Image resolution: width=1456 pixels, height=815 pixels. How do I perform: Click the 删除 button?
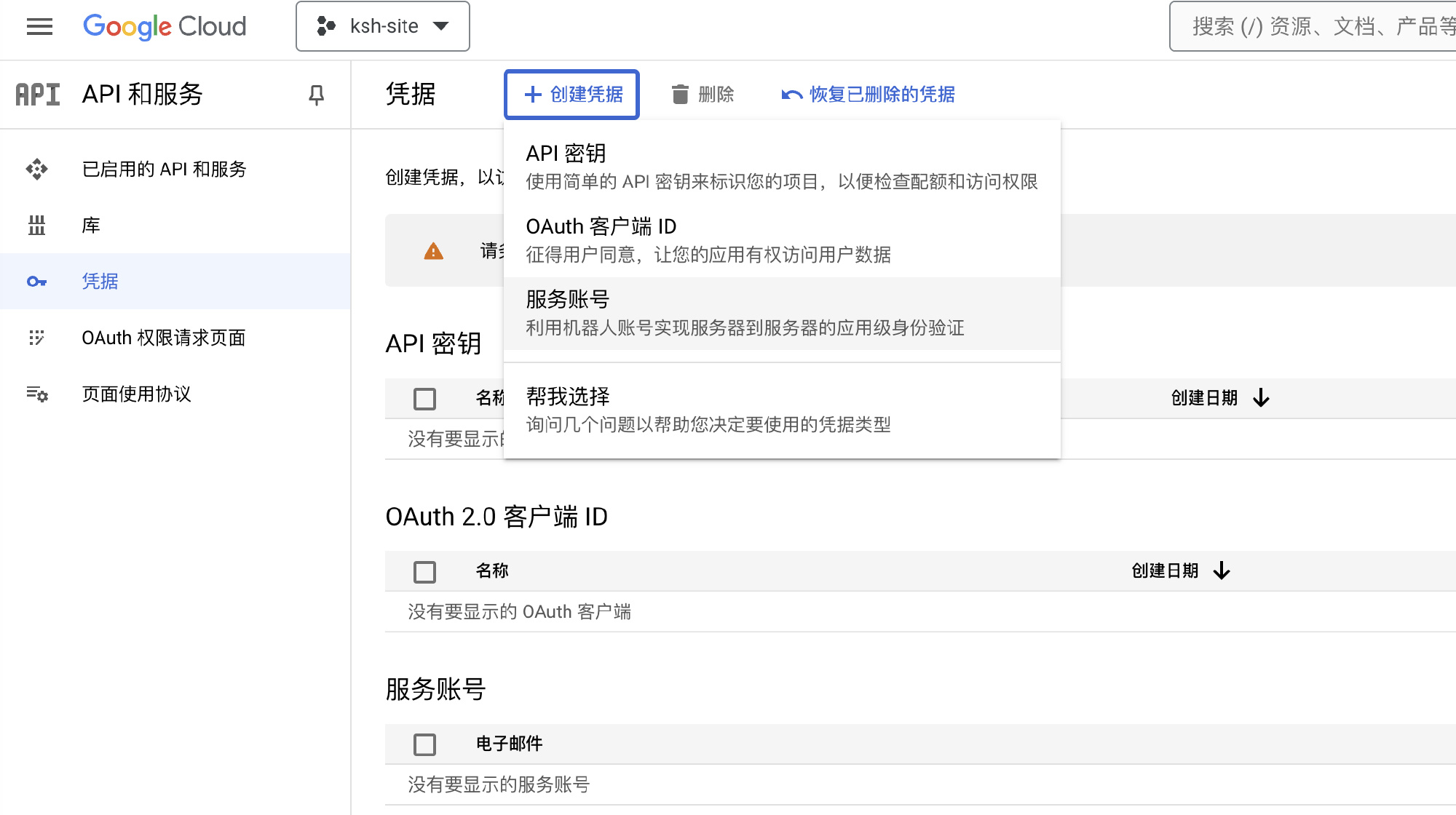[x=703, y=95]
